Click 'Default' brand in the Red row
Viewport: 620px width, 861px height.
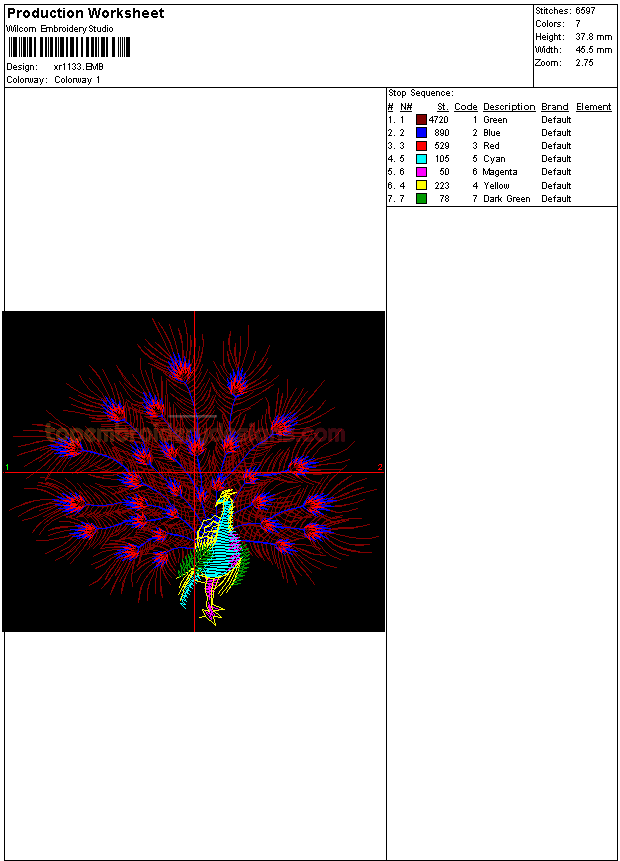click(x=556, y=146)
